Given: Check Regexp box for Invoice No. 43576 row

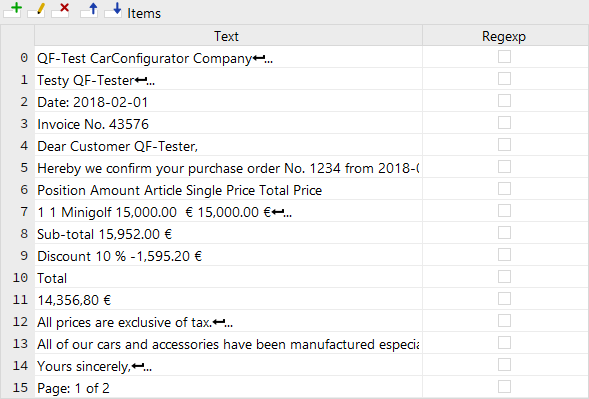Looking at the screenshot, I should pyautogui.click(x=504, y=123).
